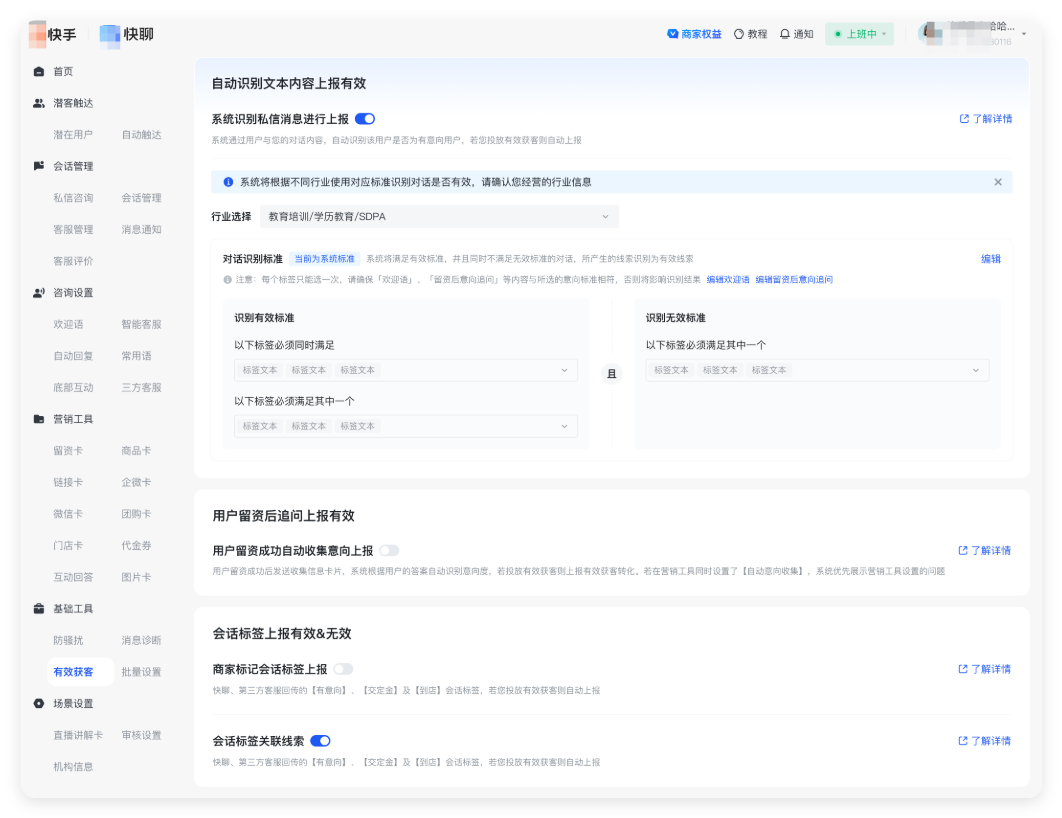Enable 用户留资成功自动收集意向上报 toggle
This screenshot has width=1062, height=818.
(389, 551)
